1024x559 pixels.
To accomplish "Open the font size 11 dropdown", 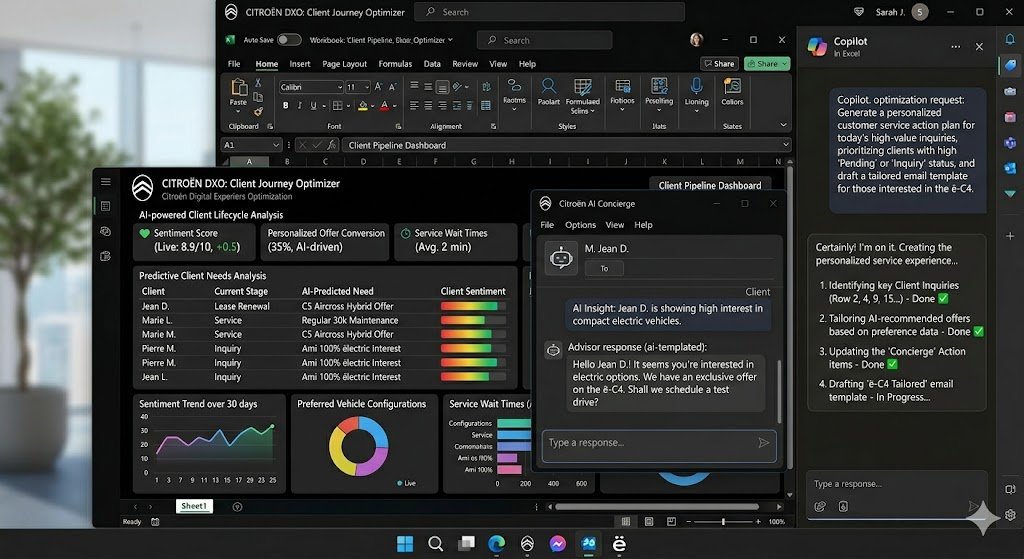I will coord(367,87).
